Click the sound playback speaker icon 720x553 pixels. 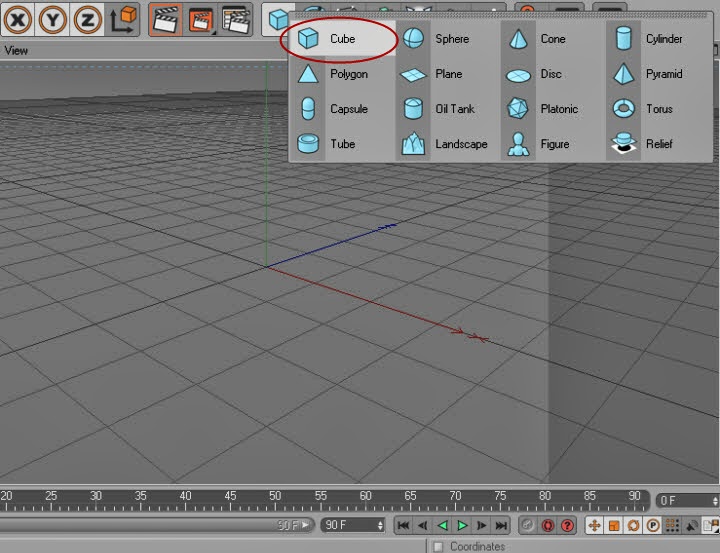692,525
